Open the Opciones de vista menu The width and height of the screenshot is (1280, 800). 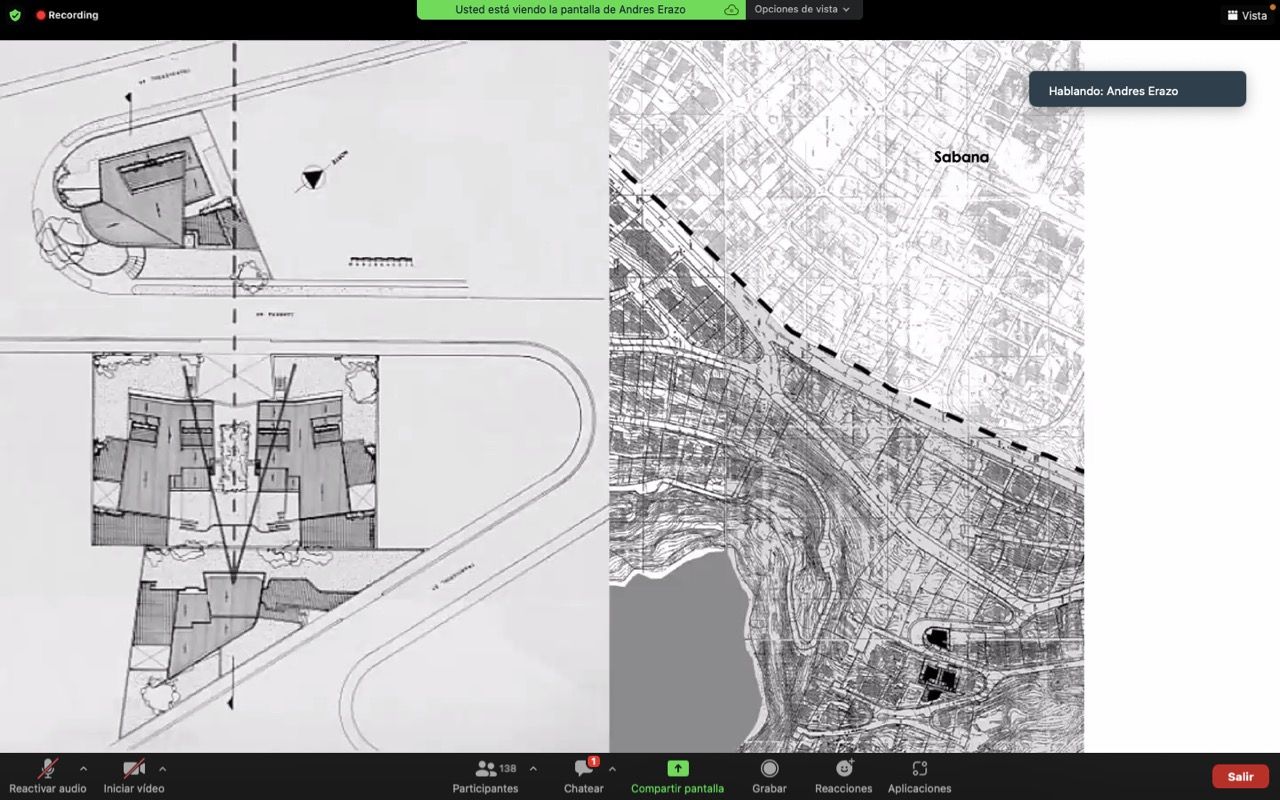click(x=802, y=9)
